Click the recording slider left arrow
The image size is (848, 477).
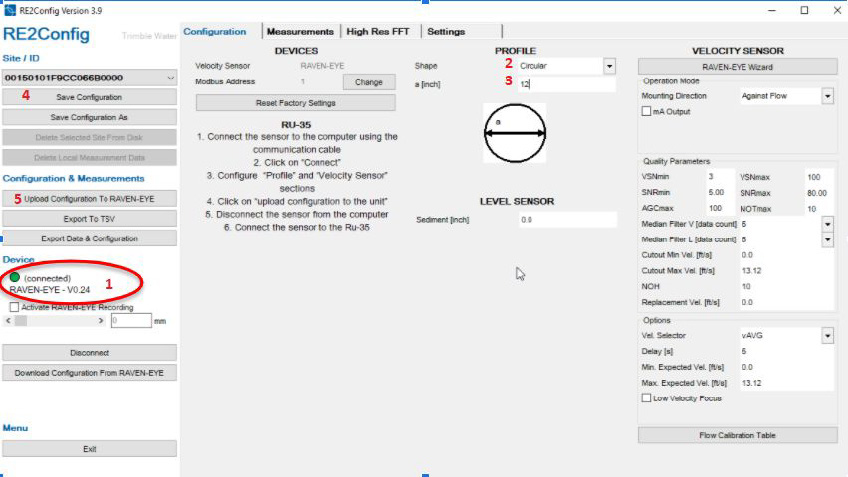[x=8, y=321]
